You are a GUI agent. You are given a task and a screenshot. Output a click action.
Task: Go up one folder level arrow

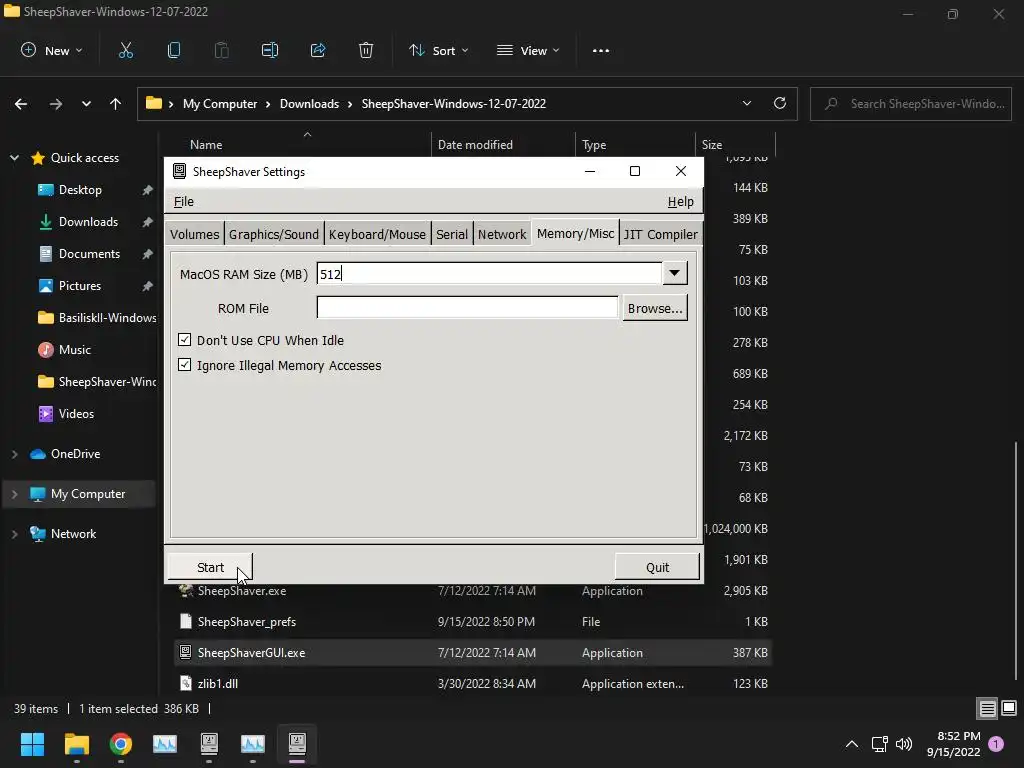(x=116, y=104)
